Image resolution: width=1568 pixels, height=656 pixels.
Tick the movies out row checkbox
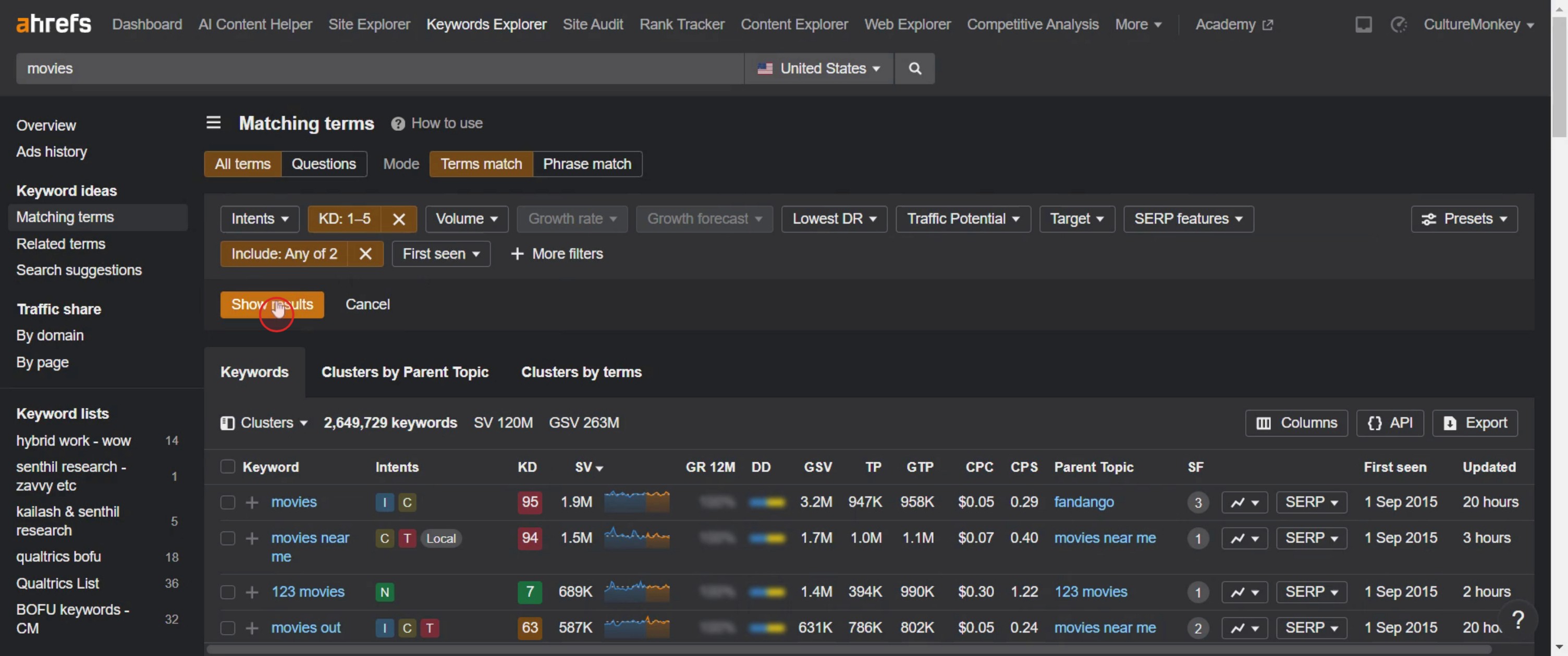tap(227, 627)
